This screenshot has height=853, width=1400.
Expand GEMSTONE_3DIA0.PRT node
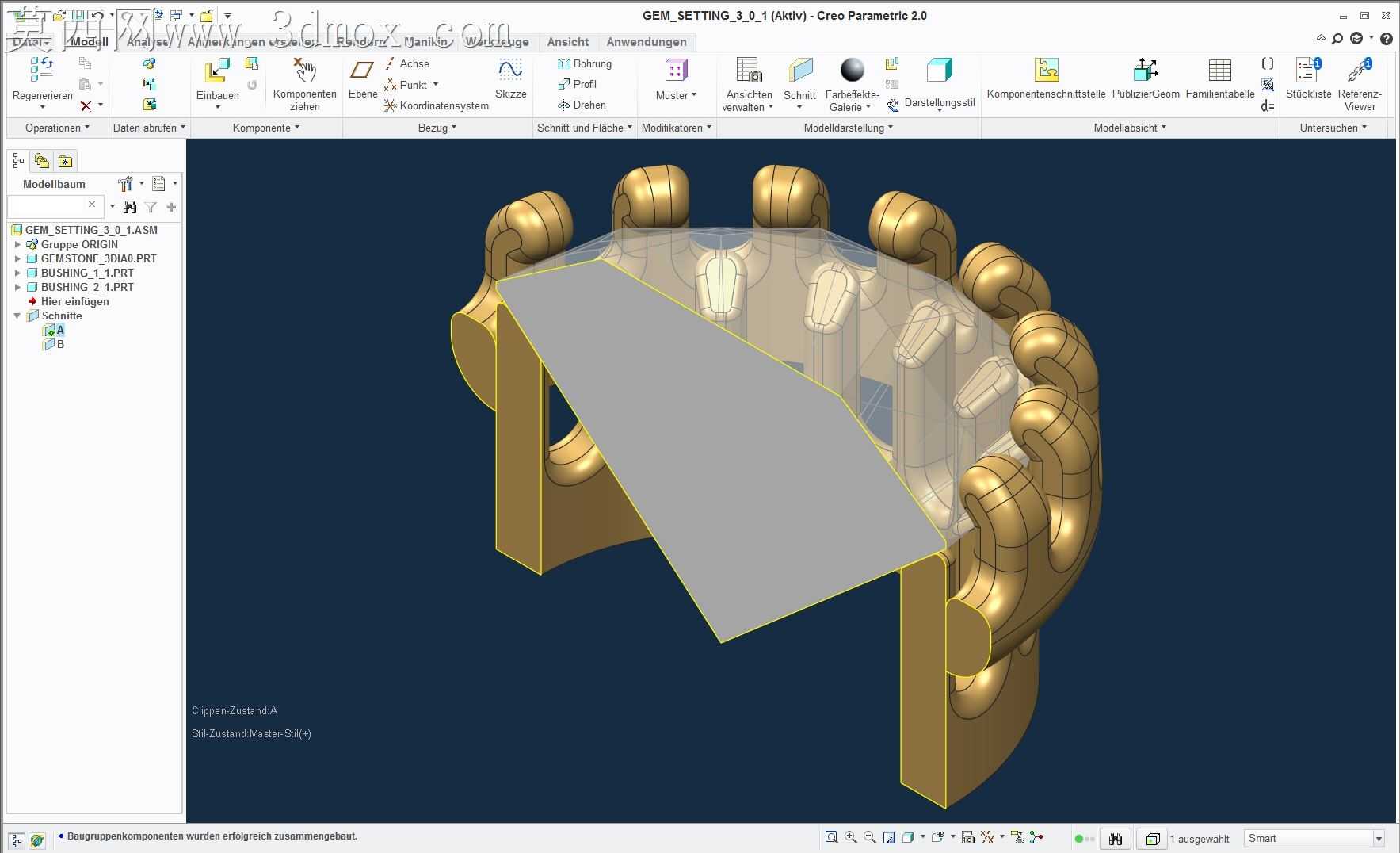pos(17,258)
